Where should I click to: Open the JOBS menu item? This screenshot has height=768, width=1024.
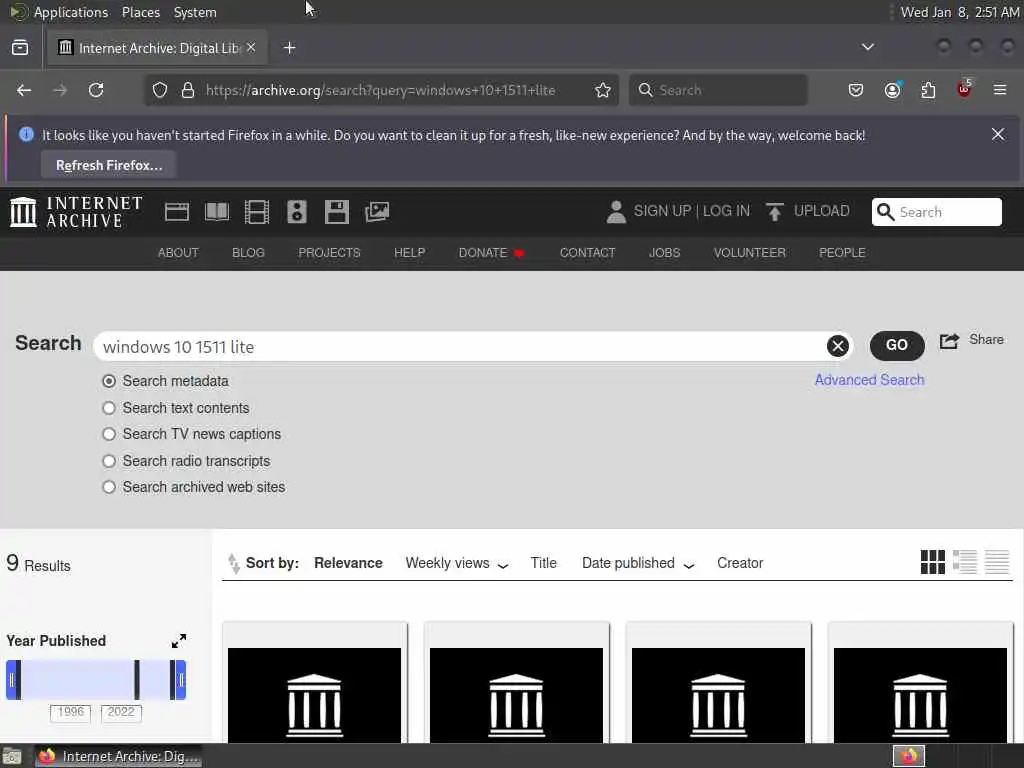[x=664, y=253]
